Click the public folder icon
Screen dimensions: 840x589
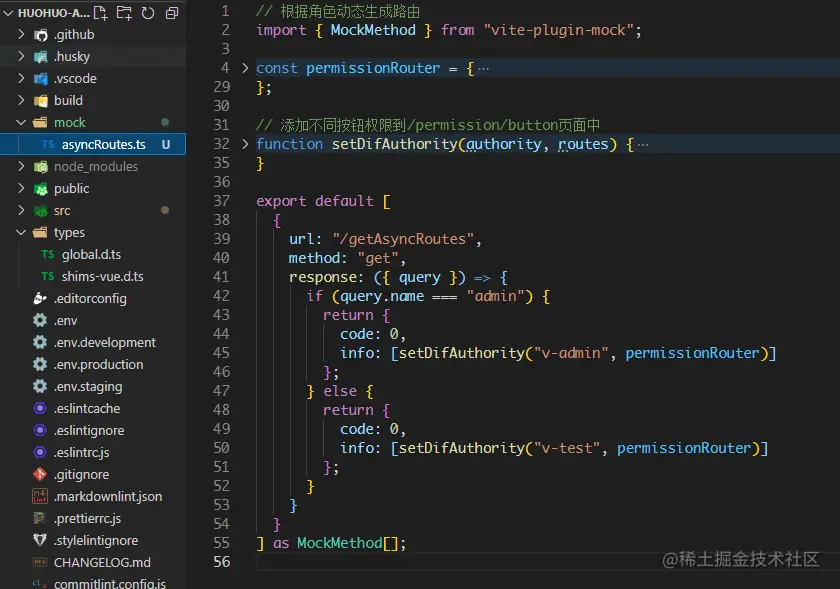pyautogui.click(x=40, y=189)
